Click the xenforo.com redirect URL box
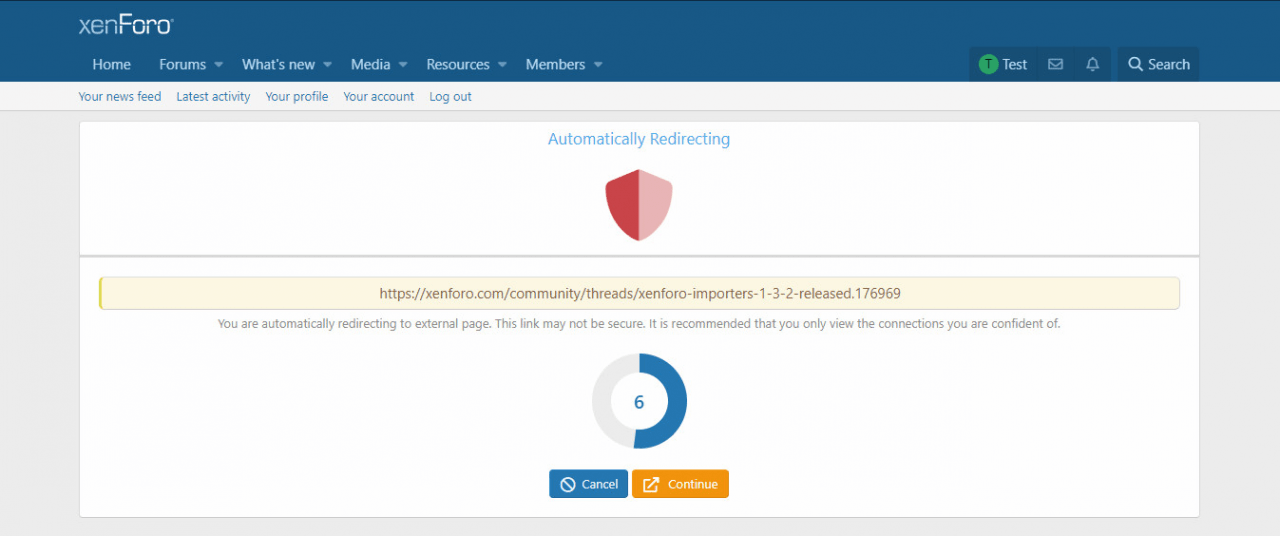This screenshot has height=536, width=1280. coord(639,293)
